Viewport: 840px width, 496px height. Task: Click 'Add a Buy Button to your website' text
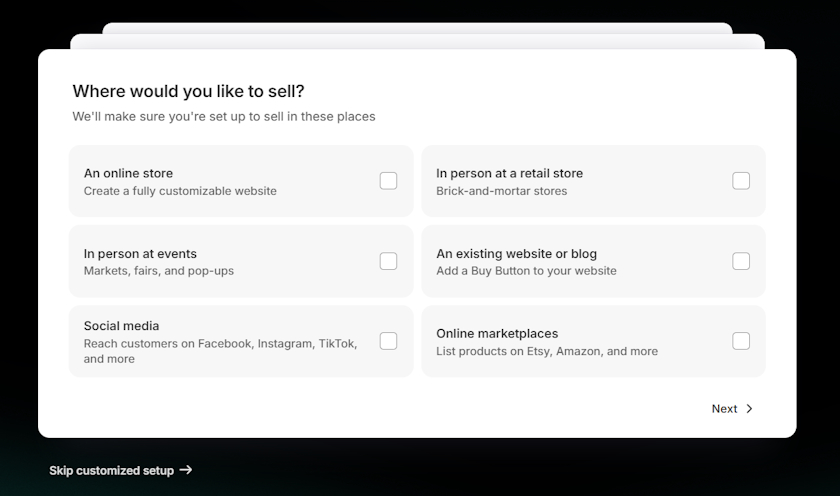click(x=526, y=270)
